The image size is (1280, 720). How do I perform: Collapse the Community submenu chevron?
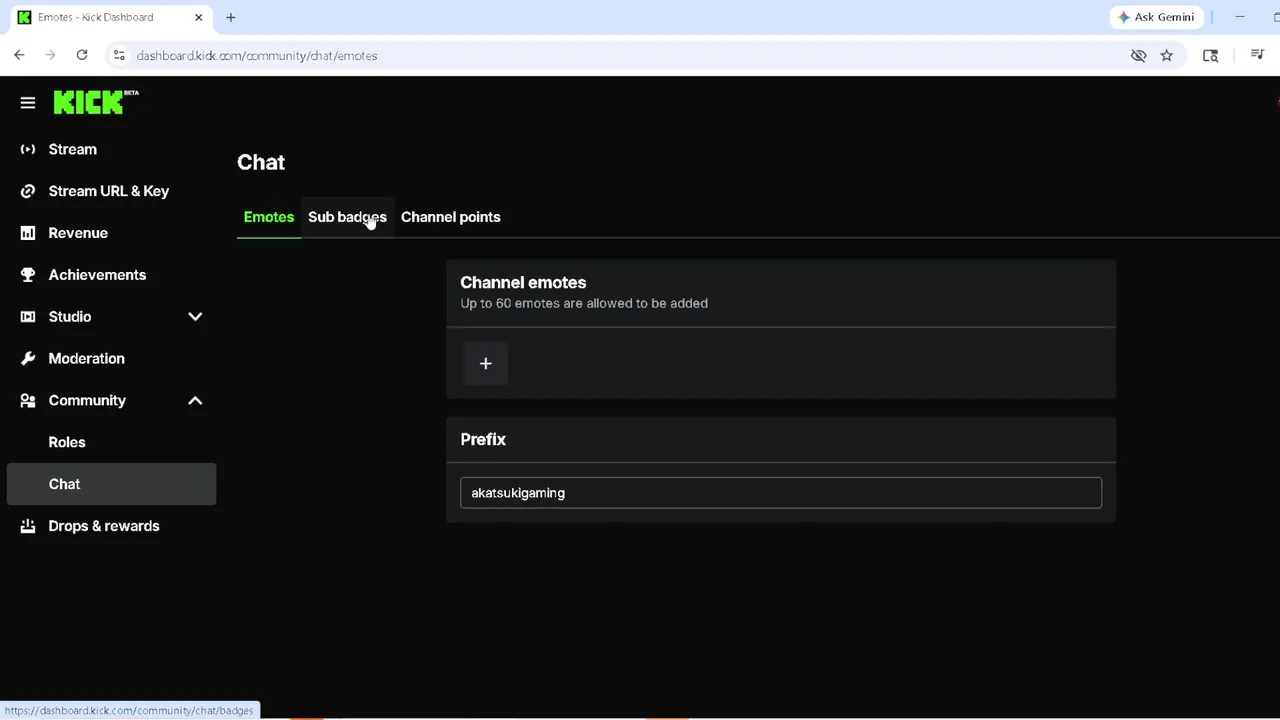pyautogui.click(x=195, y=400)
